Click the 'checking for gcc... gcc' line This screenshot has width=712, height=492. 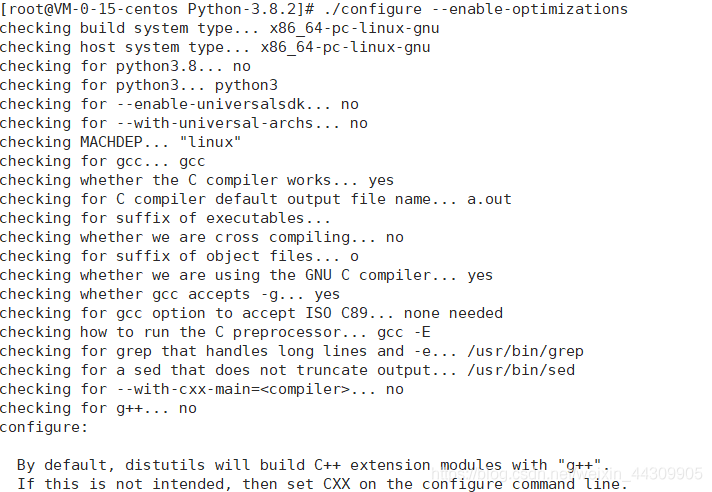(x=103, y=162)
